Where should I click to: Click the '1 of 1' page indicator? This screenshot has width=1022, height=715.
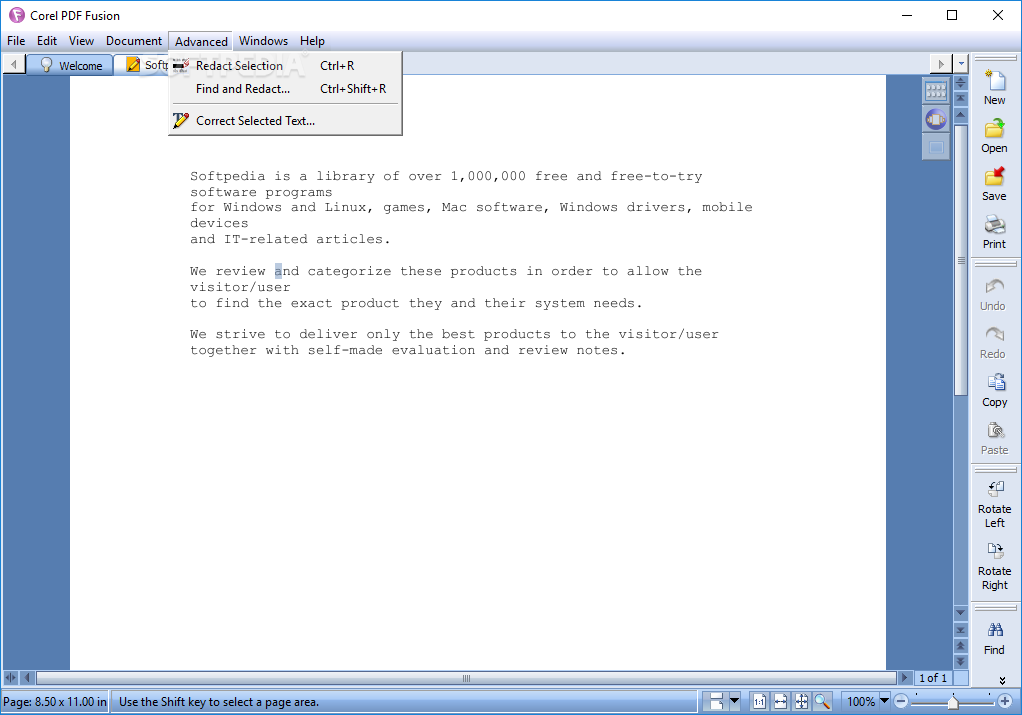[x=933, y=678]
